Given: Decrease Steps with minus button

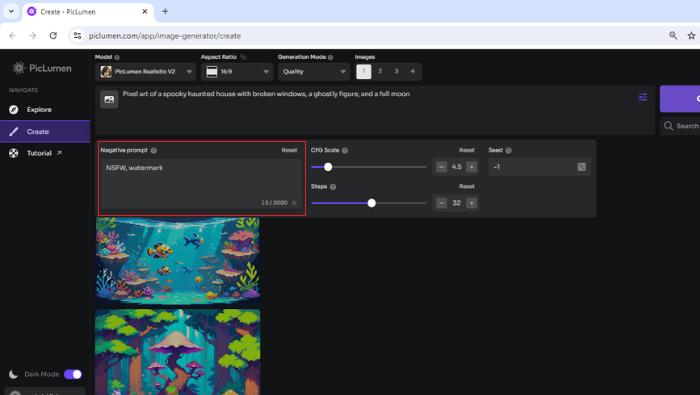Looking at the screenshot, I should click(x=441, y=203).
